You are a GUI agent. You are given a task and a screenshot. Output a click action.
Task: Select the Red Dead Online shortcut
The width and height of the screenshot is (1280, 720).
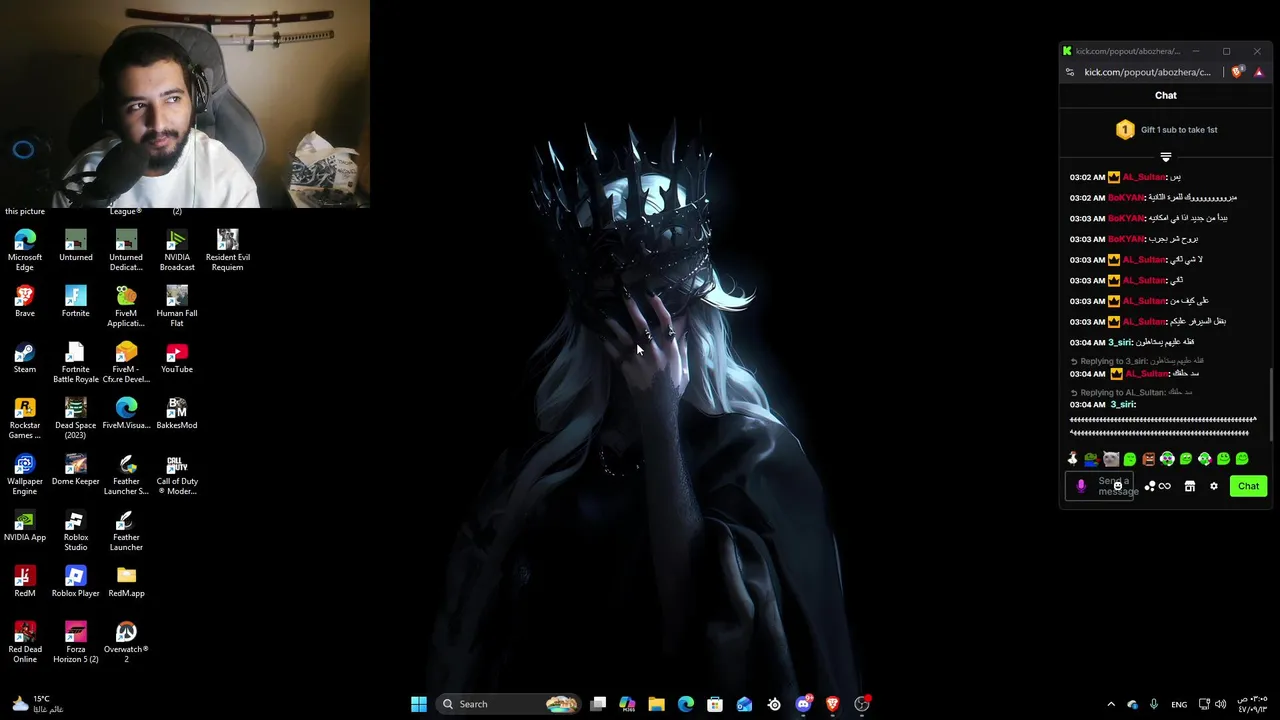25,642
